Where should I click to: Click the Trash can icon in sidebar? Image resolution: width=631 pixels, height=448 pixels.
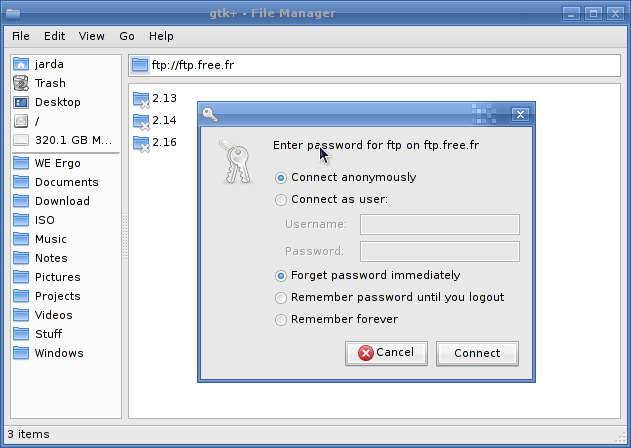coord(21,83)
